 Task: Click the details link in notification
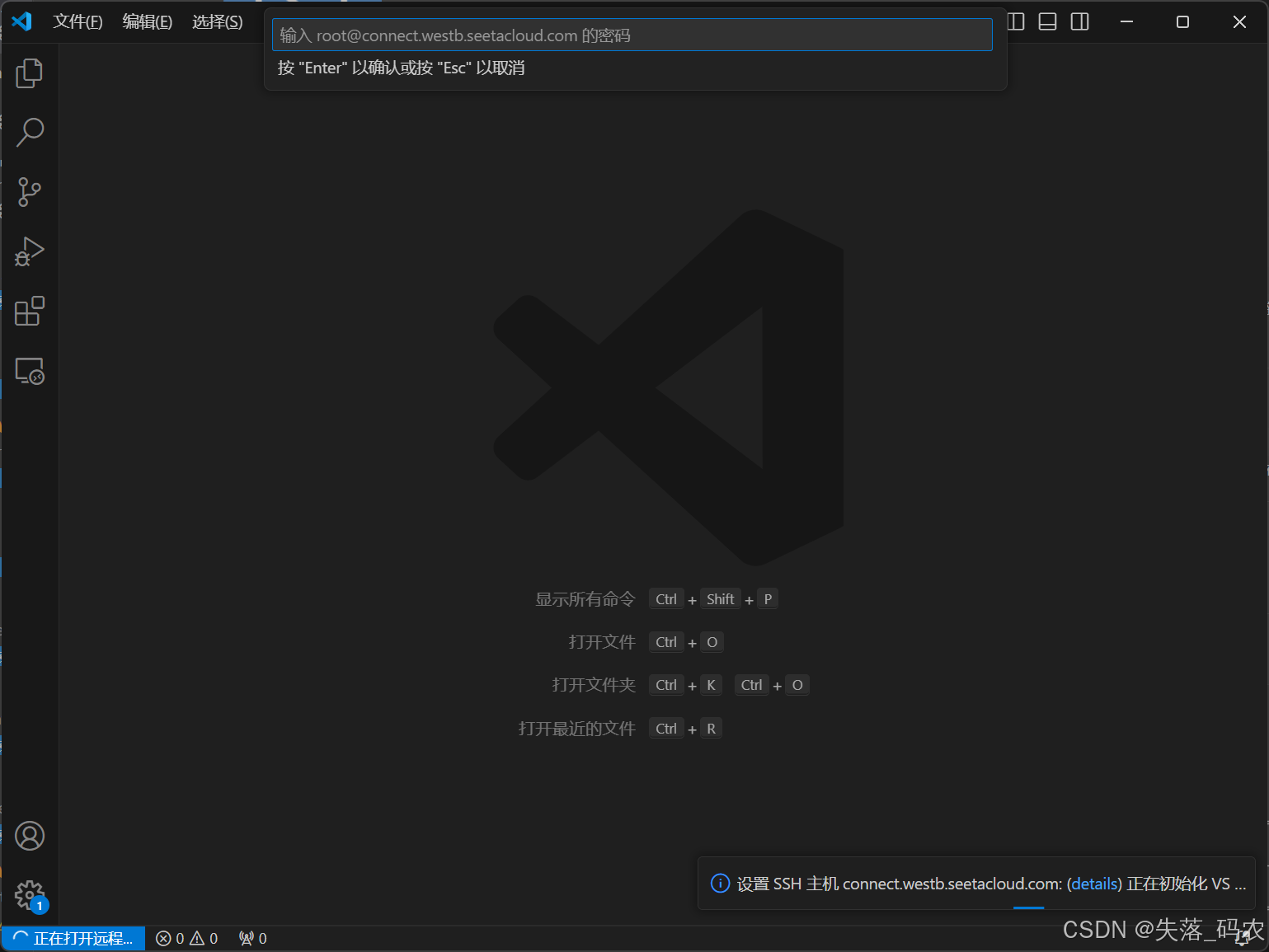coord(1094,884)
